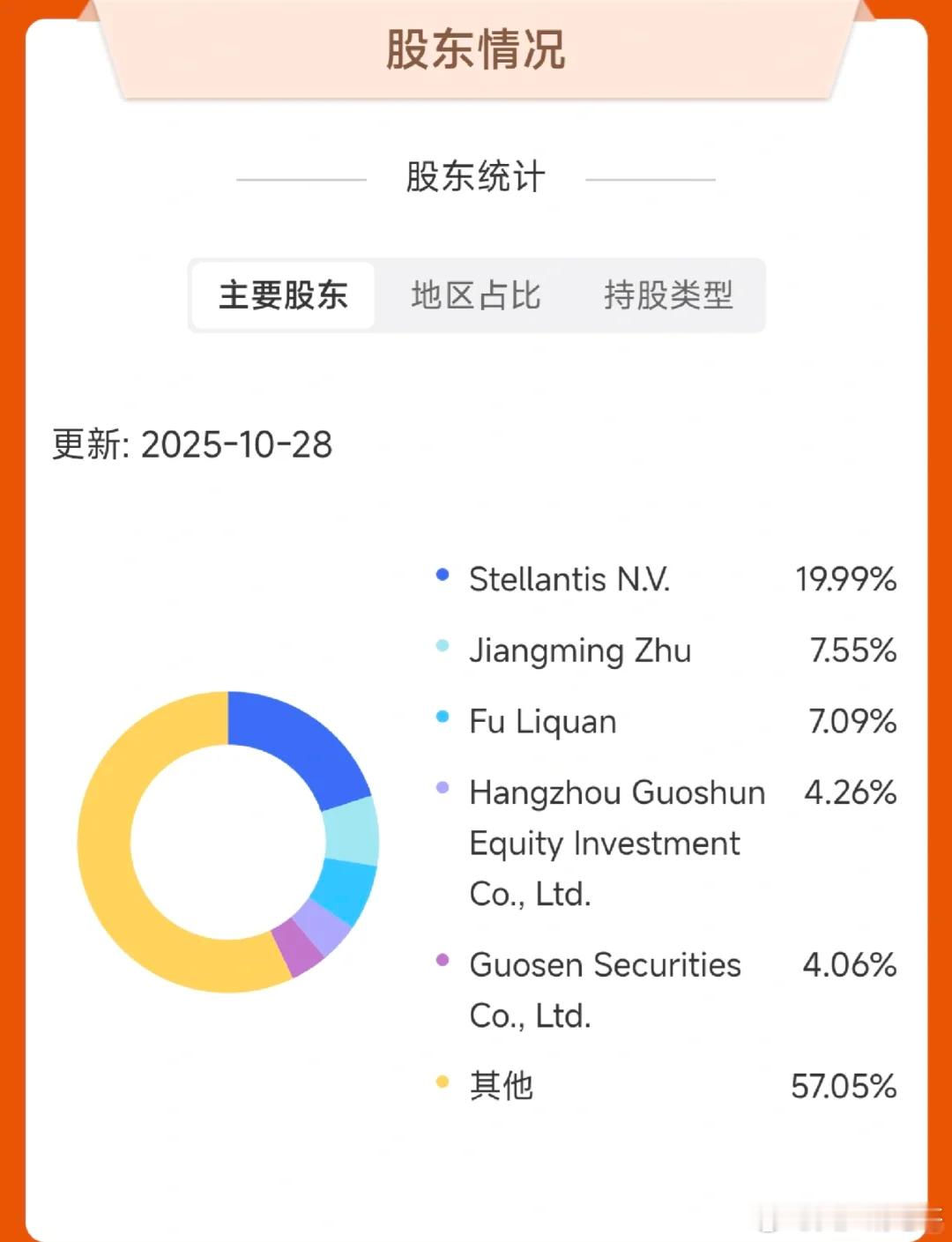The height and width of the screenshot is (1242, 952).
Task: Click the Jiangming Zhu legend dot
Action: click(x=443, y=646)
